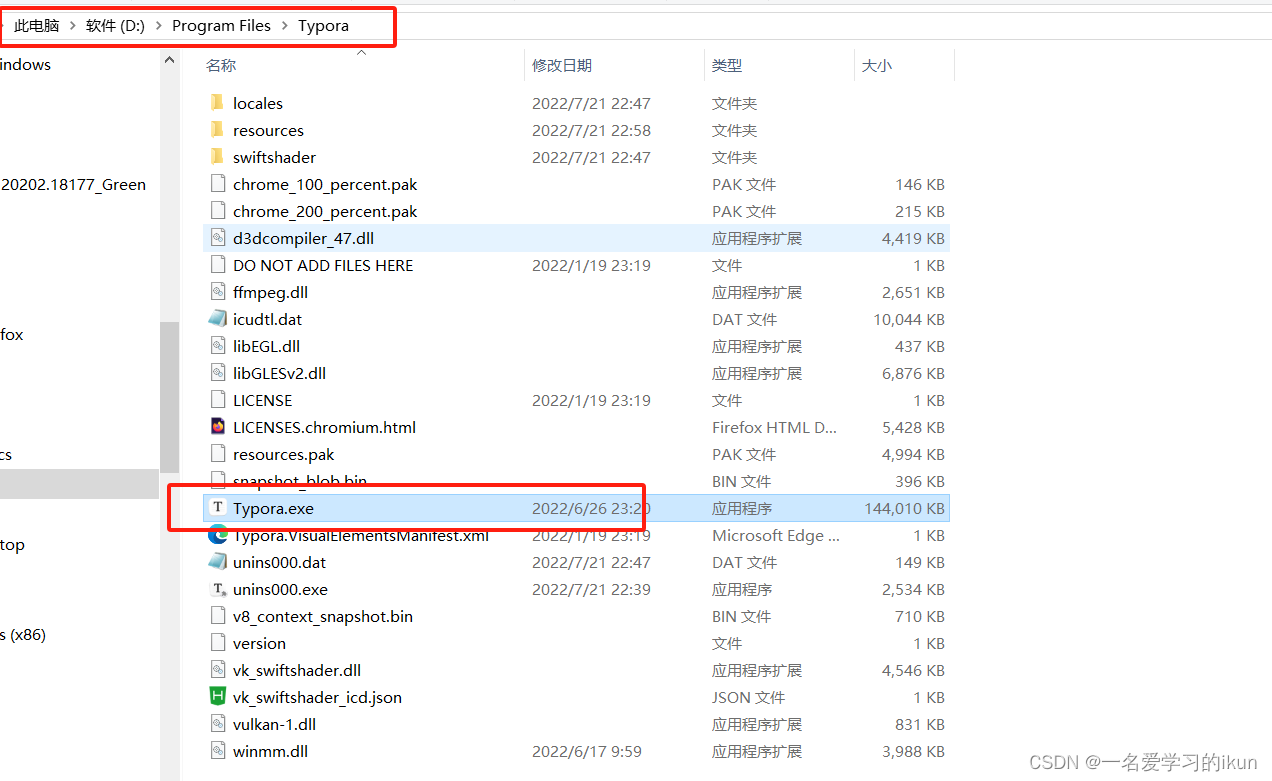Click the navigation pane scrollbar thumb
The image size is (1272, 781).
coord(169,397)
